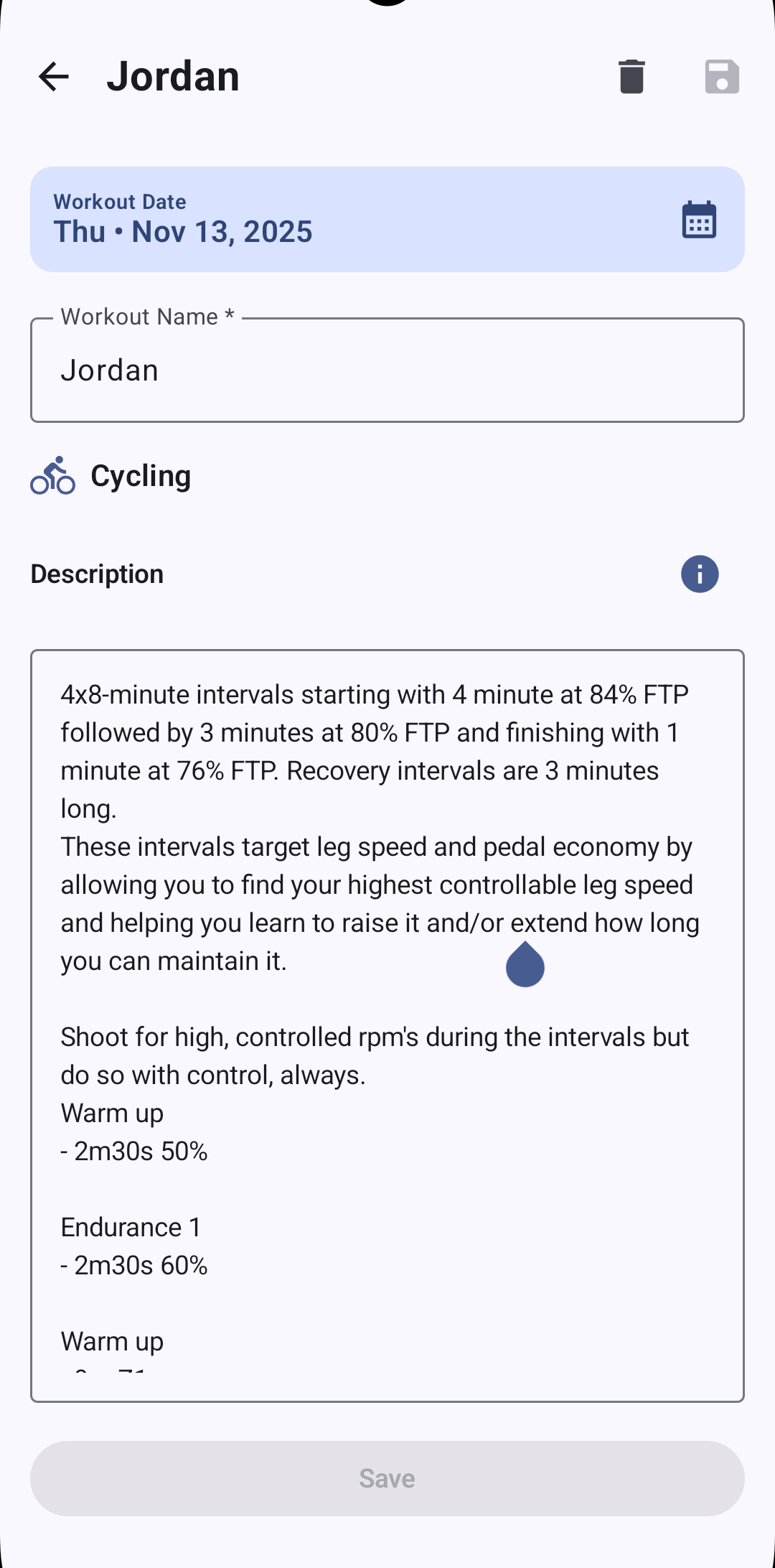Delete the workout with the trash icon
Screen dimensions: 775x1568
(x=631, y=77)
